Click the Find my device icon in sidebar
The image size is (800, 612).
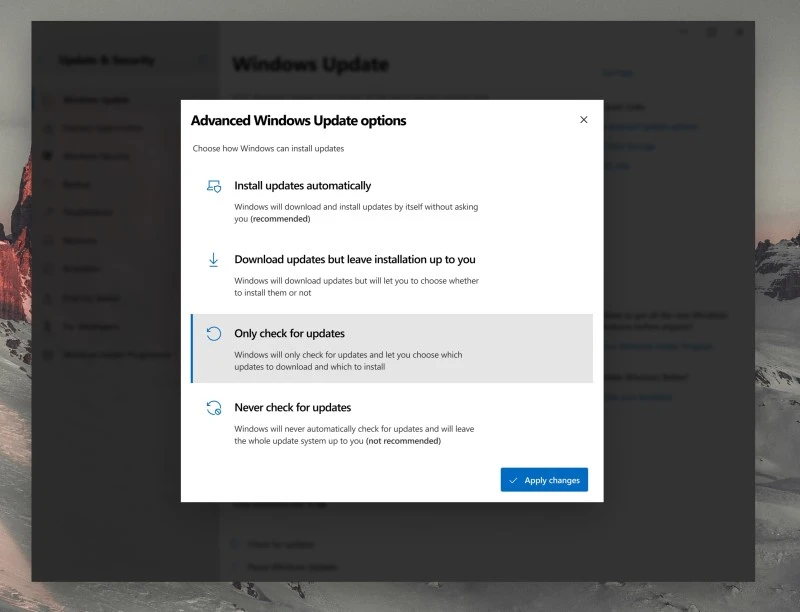coord(48,298)
